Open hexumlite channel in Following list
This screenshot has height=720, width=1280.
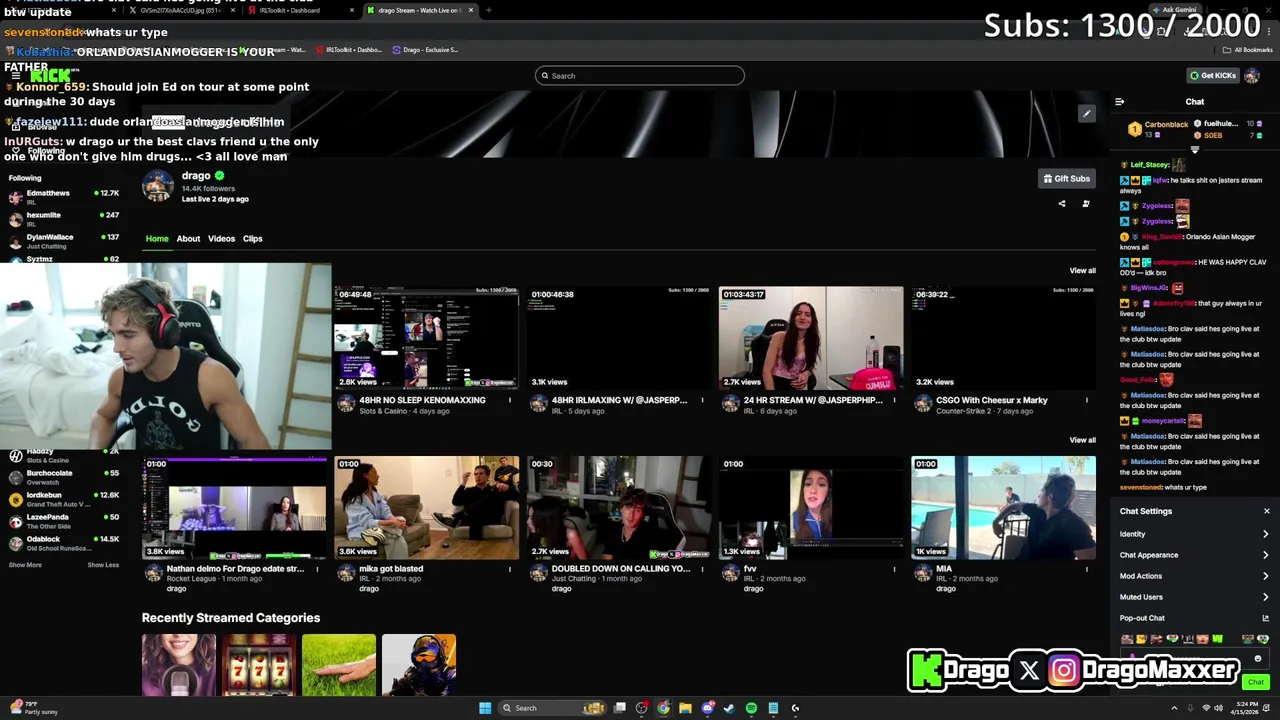coord(62,219)
